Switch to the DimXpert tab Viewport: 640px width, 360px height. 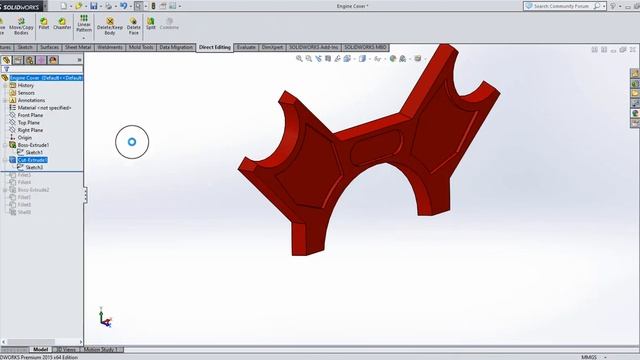coord(272,47)
